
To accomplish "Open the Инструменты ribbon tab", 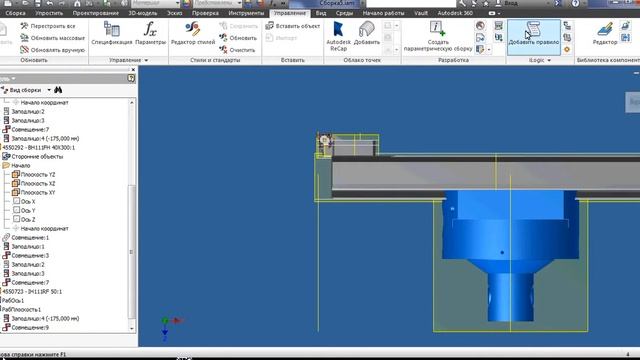I will (246, 13).
